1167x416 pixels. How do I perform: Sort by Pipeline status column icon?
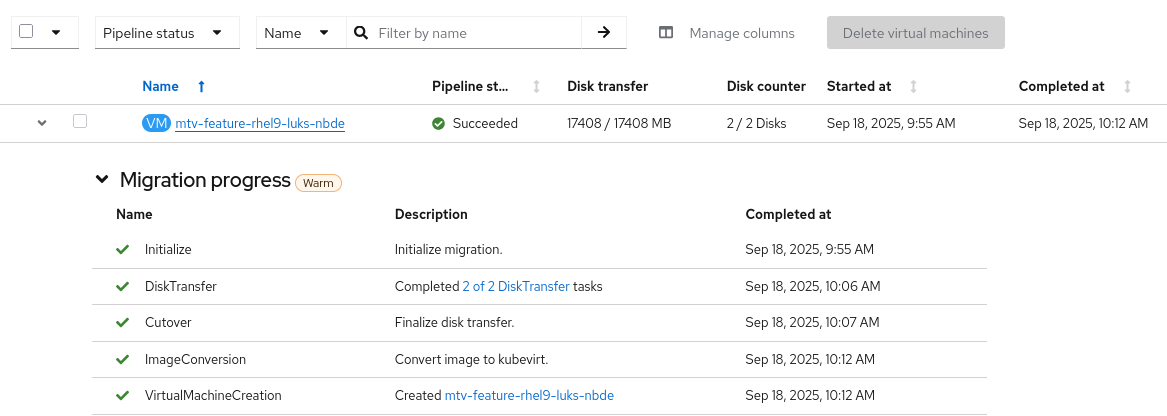(536, 87)
